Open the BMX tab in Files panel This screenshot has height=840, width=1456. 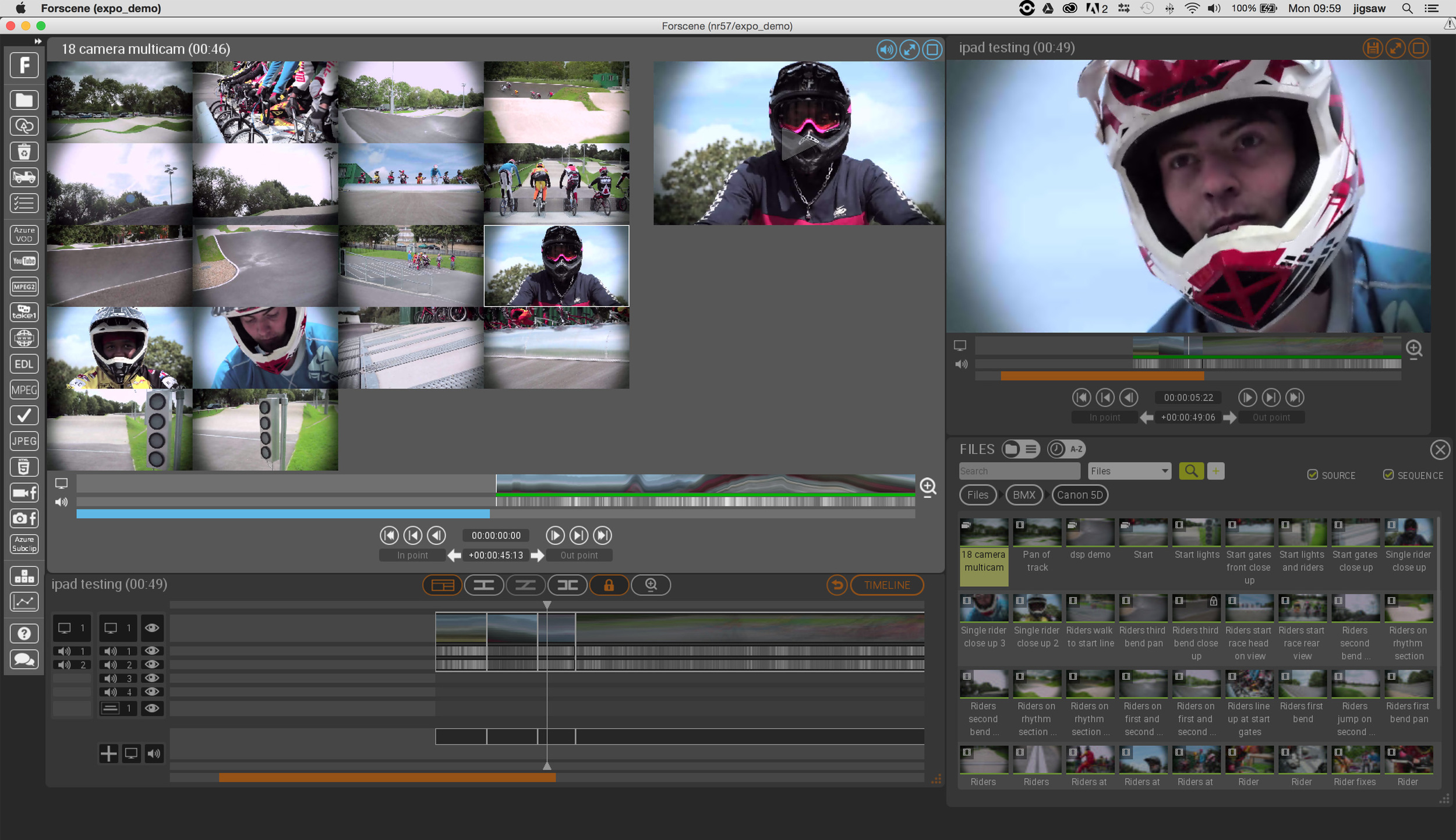[x=1023, y=495]
